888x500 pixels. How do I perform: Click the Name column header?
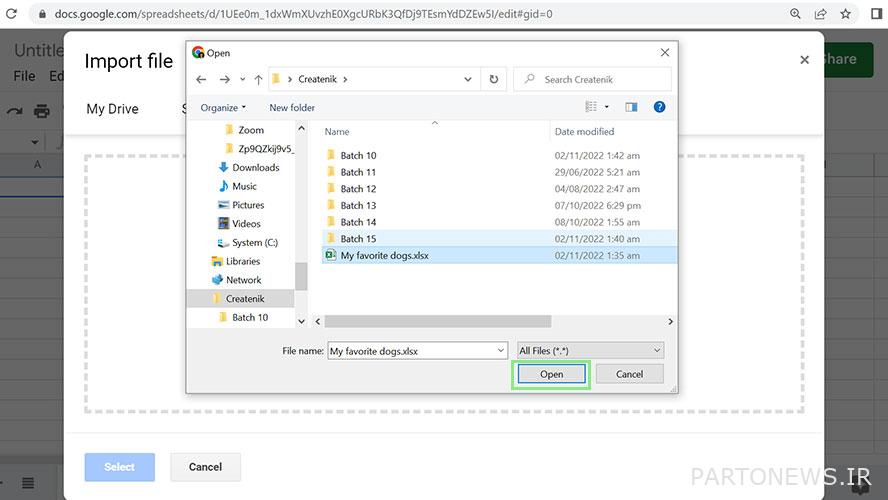click(336, 131)
